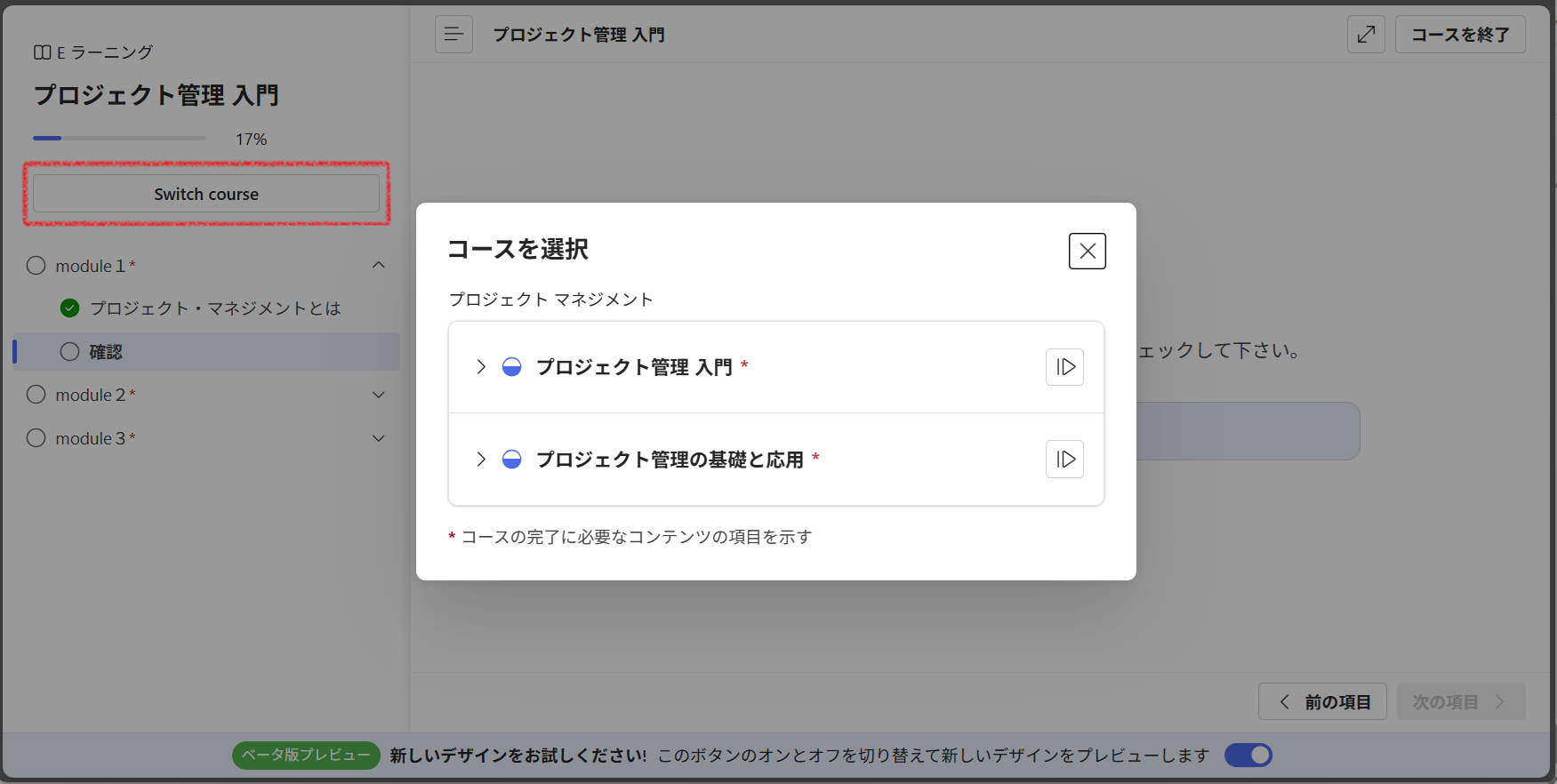This screenshot has width=1557, height=784.
Task: Select the プロジェクト管理 入門 course title
Action: click(x=634, y=367)
